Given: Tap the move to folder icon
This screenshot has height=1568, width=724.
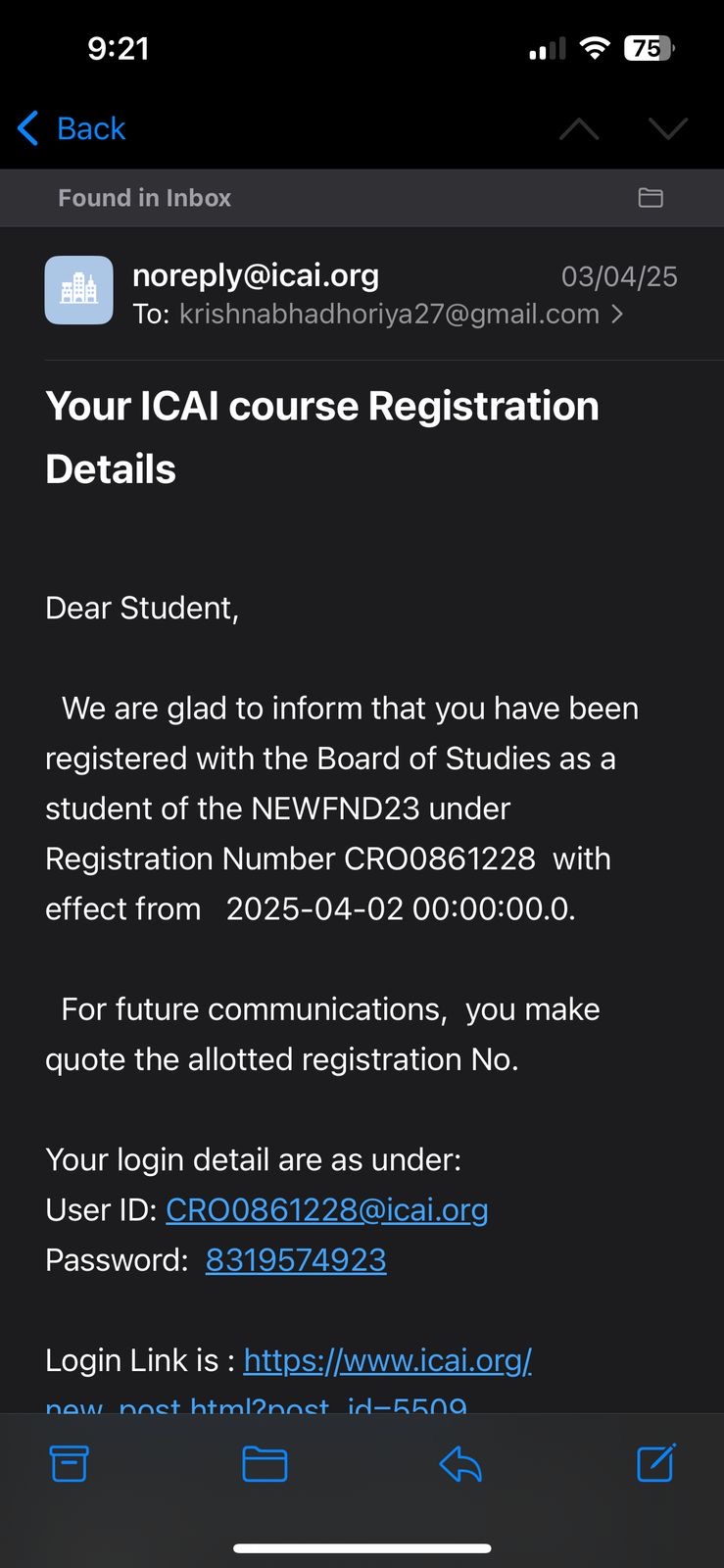Looking at the screenshot, I should (x=265, y=1464).
